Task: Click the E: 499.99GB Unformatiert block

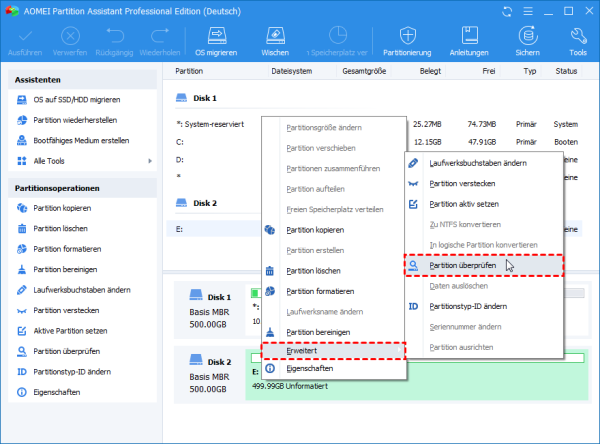Action: (x=417, y=375)
